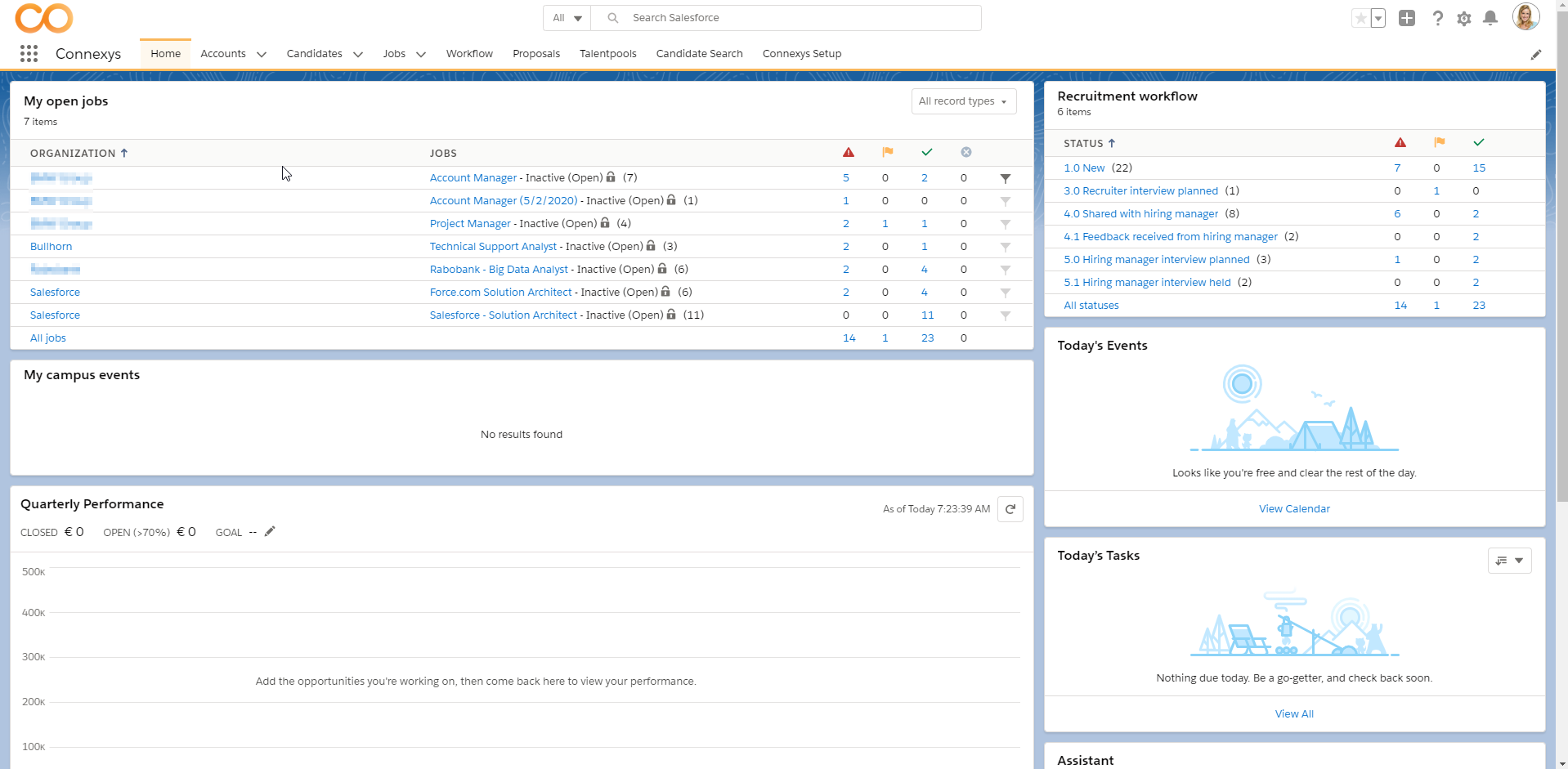
Task: Click the gray cancel circle icon in jobs header
Action: tap(966, 152)
